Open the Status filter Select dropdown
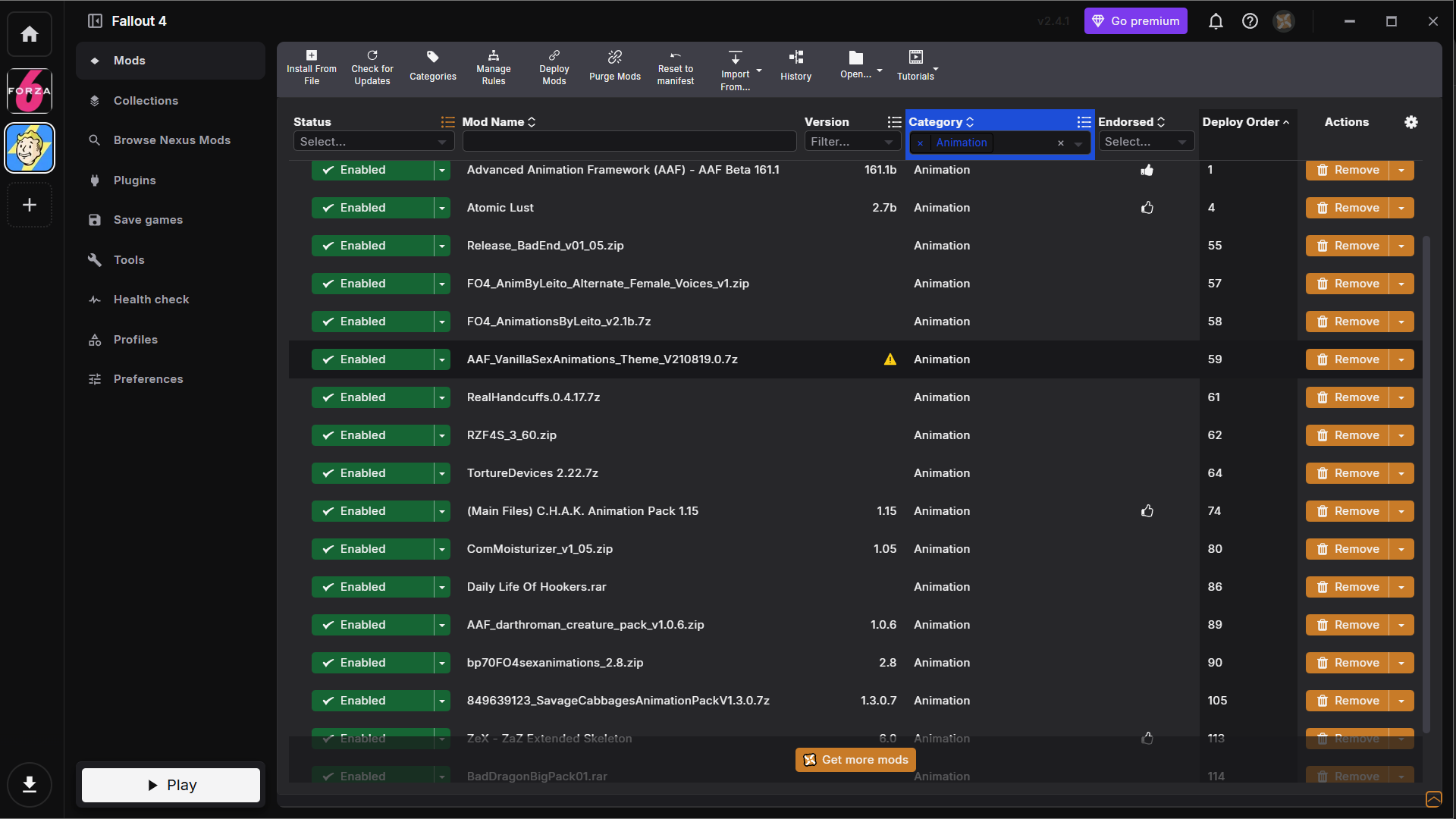 (373, 142)
